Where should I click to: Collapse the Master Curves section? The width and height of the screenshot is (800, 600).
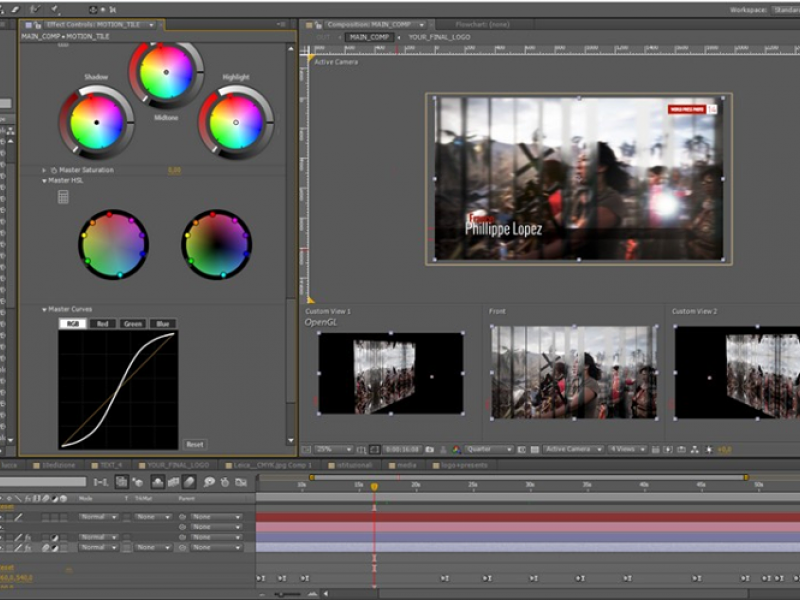pyautogui.click(x=44, y=309)
